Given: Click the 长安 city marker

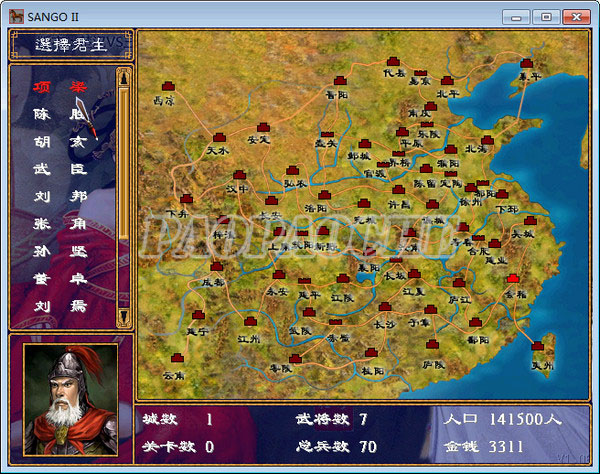Looking at the screenshot, I should [x=271, y=200].
